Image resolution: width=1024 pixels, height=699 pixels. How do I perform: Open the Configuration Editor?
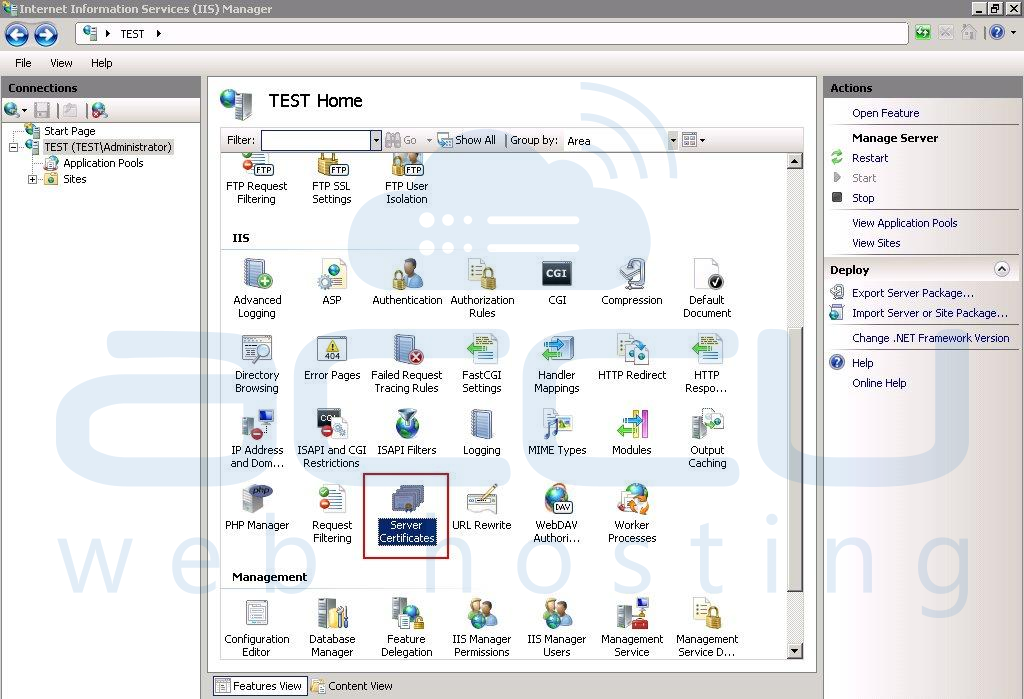(x=257, y=628)
